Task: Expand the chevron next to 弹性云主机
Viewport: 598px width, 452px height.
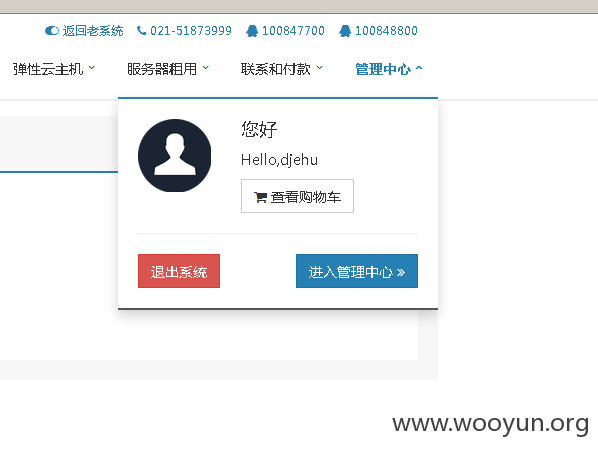Action: (x=92, y=68)
